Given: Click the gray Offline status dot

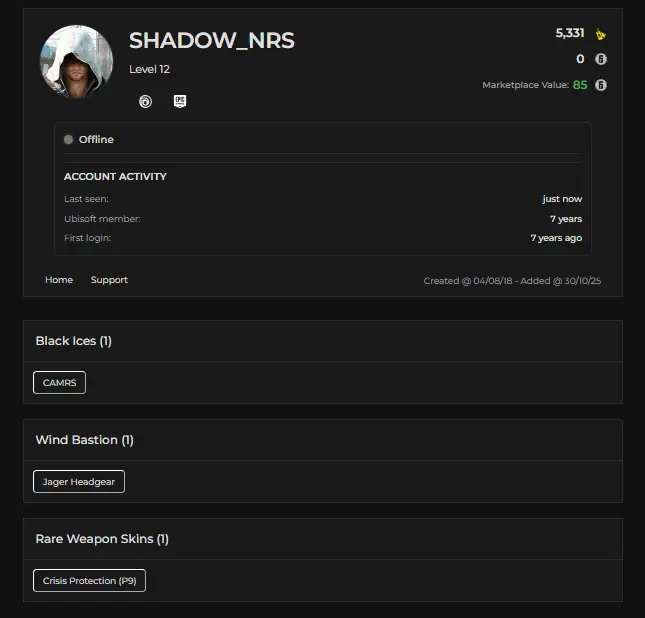Looking at the screenshot, I should [x=69, y=139].
